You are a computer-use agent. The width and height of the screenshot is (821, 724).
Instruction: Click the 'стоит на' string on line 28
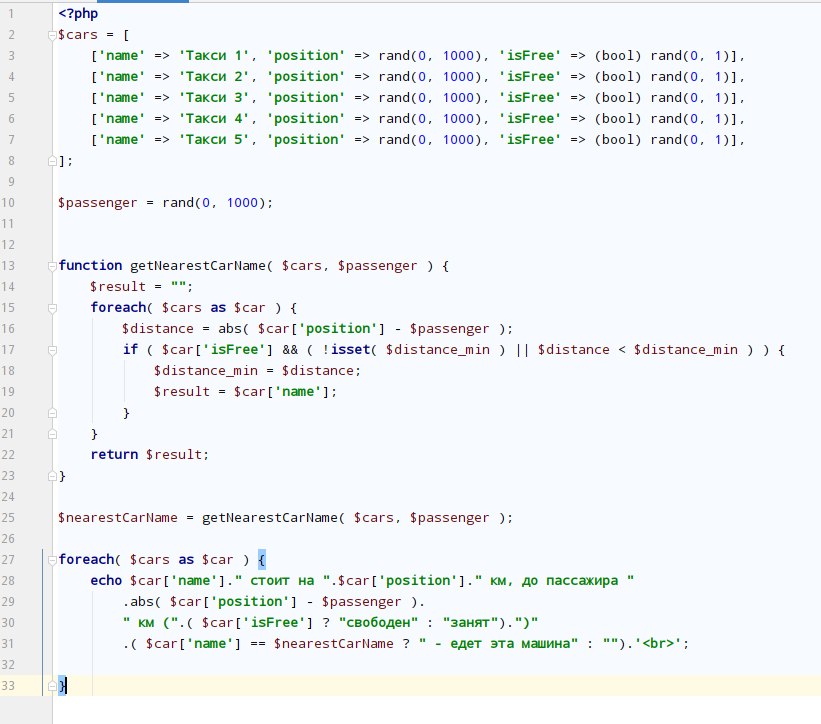(x=282, y=581)
